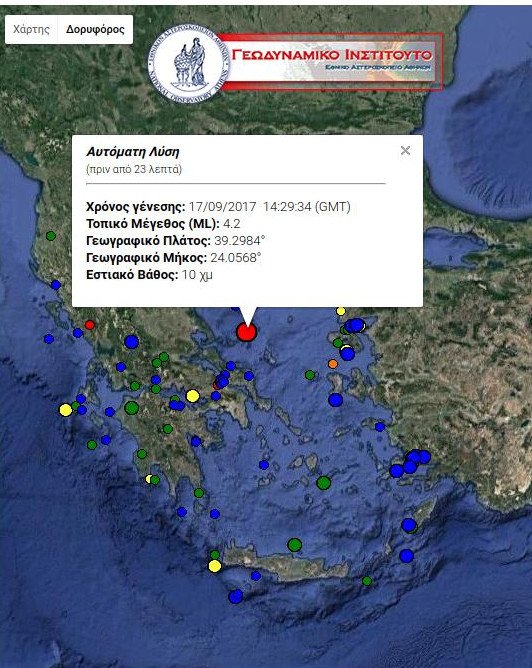The width and height of the screenshot is (532, 668).
Task: Click the Τοπικό Μέγεθος (ML) 4.2 line
Action: (163, 224)
